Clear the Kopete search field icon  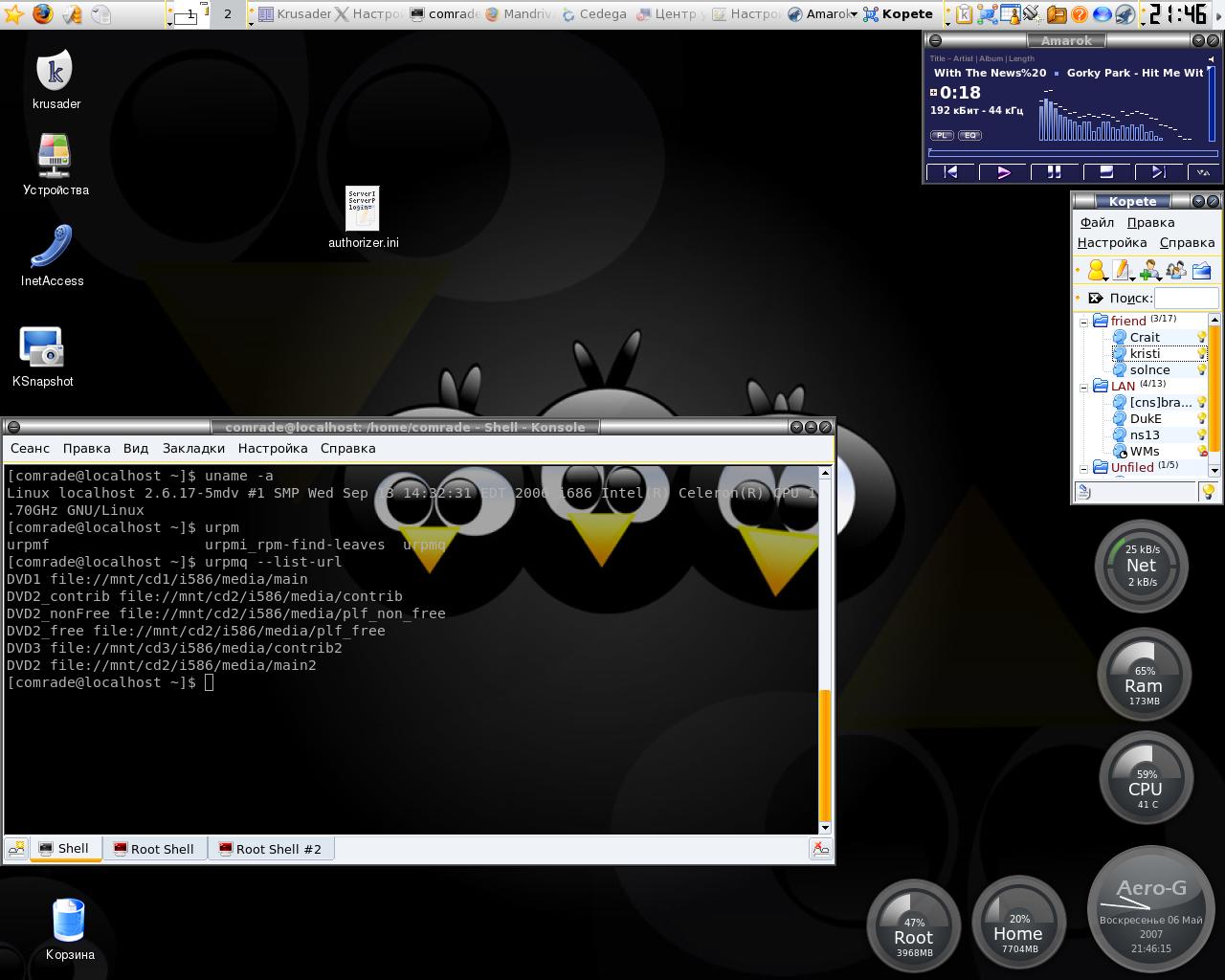pyautogui.click(x=1096, y=298)
